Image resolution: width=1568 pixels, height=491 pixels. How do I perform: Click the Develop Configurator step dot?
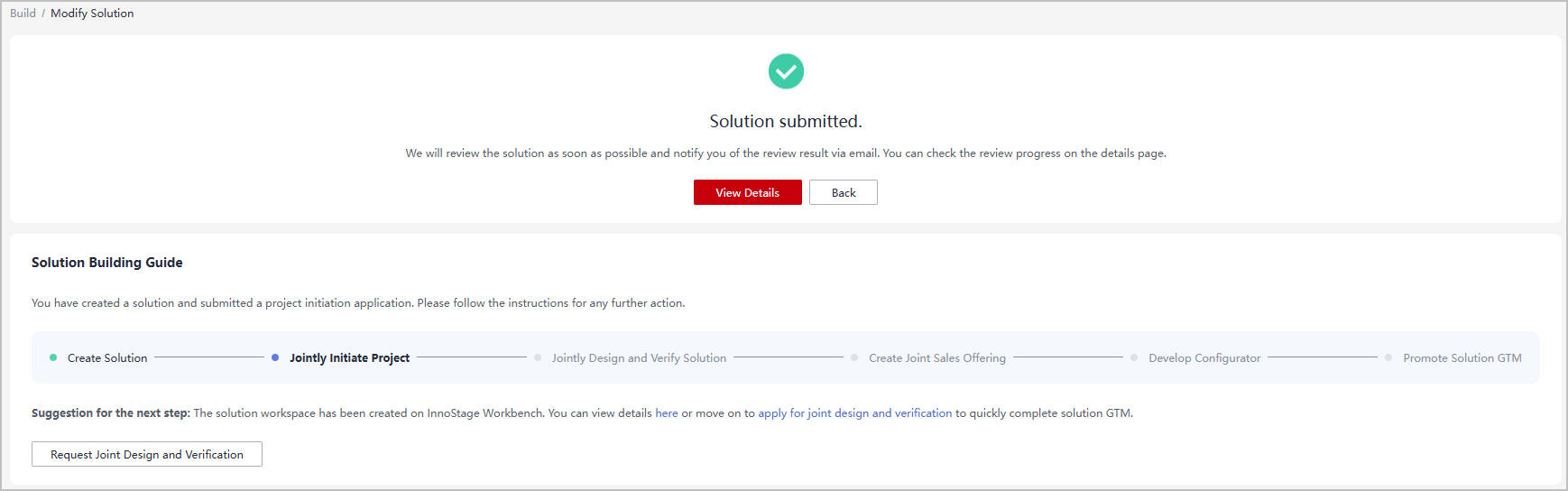point(1134,357)
